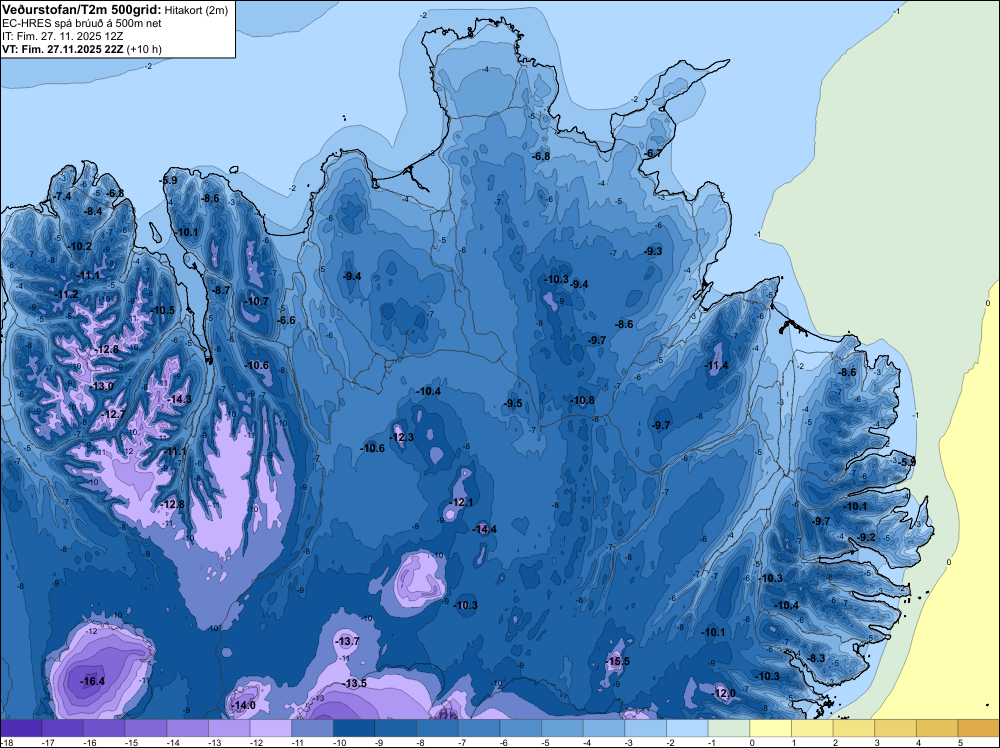1000x748 pixels.
Task: Click the -17 legend scale label
Action: (48, 742)
